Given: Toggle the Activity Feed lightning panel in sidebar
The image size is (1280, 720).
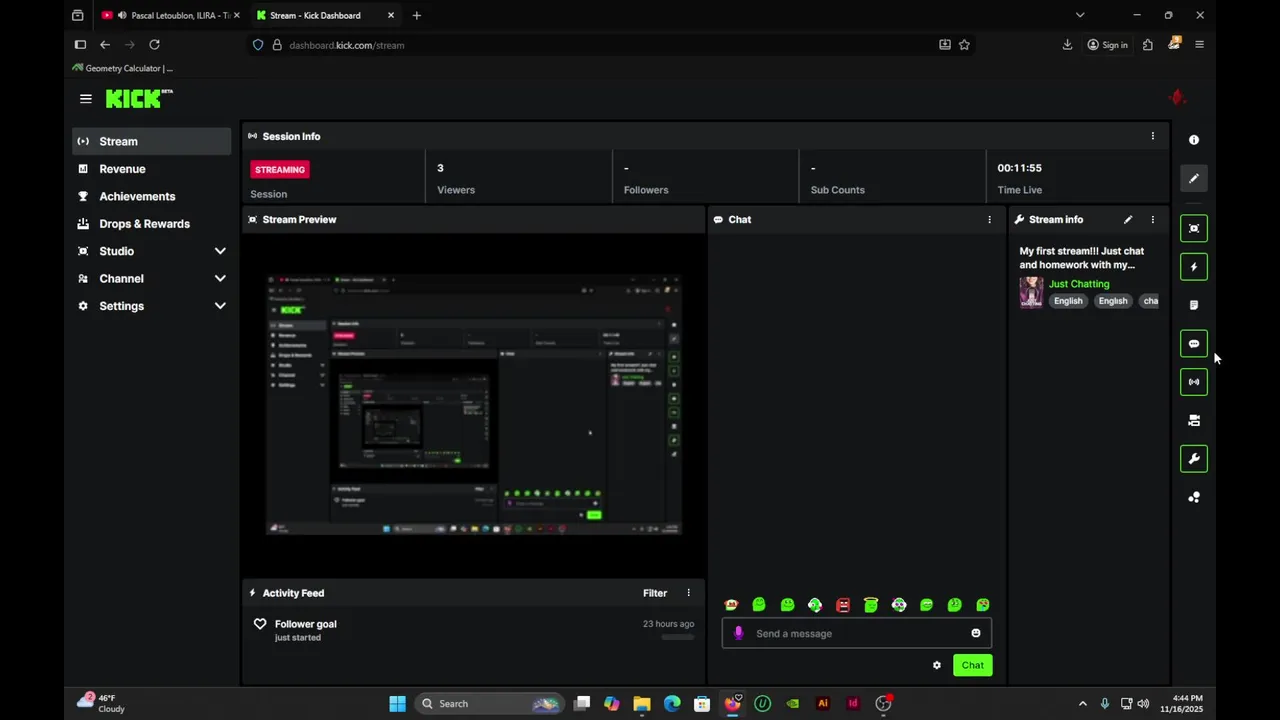Looking at the screenshot, I should (x=1193, y=267).
